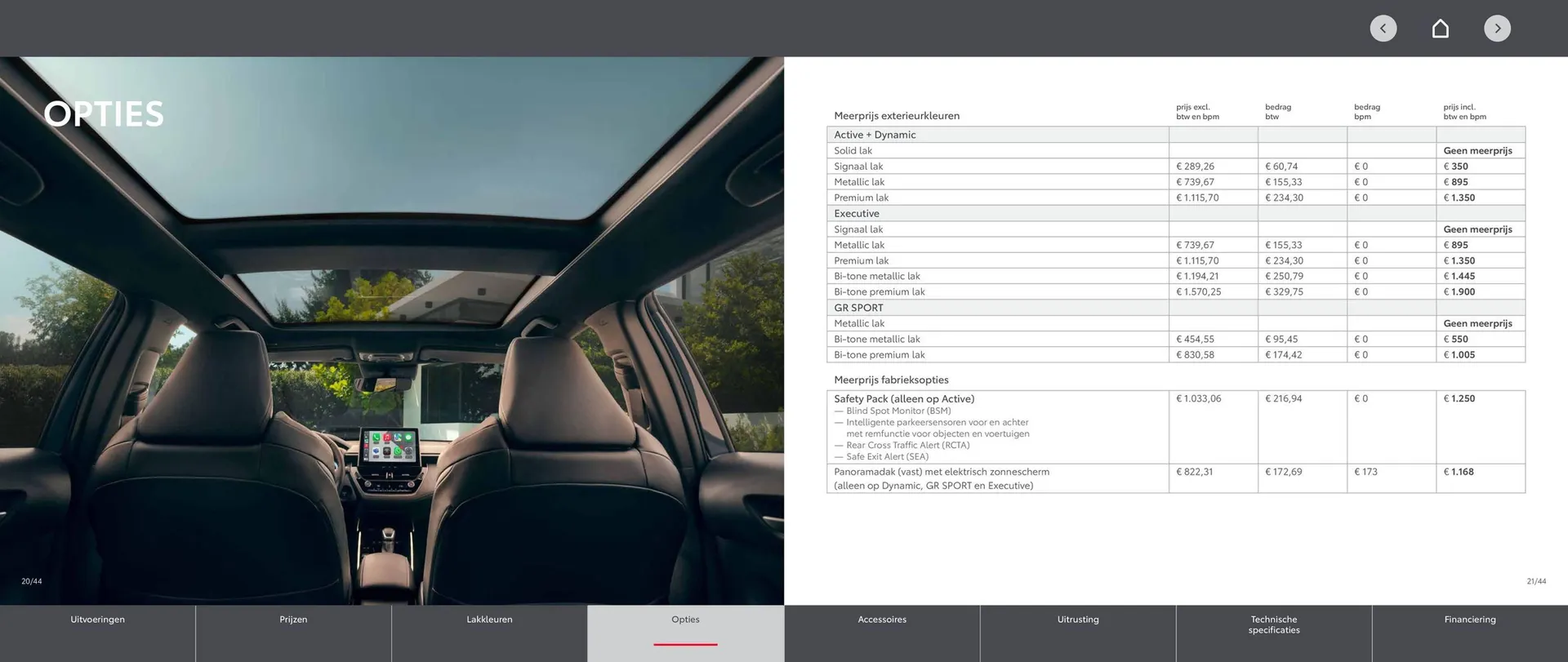Click 'prijs incl. btw en bpm' column header
Screen dimensions: 1568x662
(1464, 112)
